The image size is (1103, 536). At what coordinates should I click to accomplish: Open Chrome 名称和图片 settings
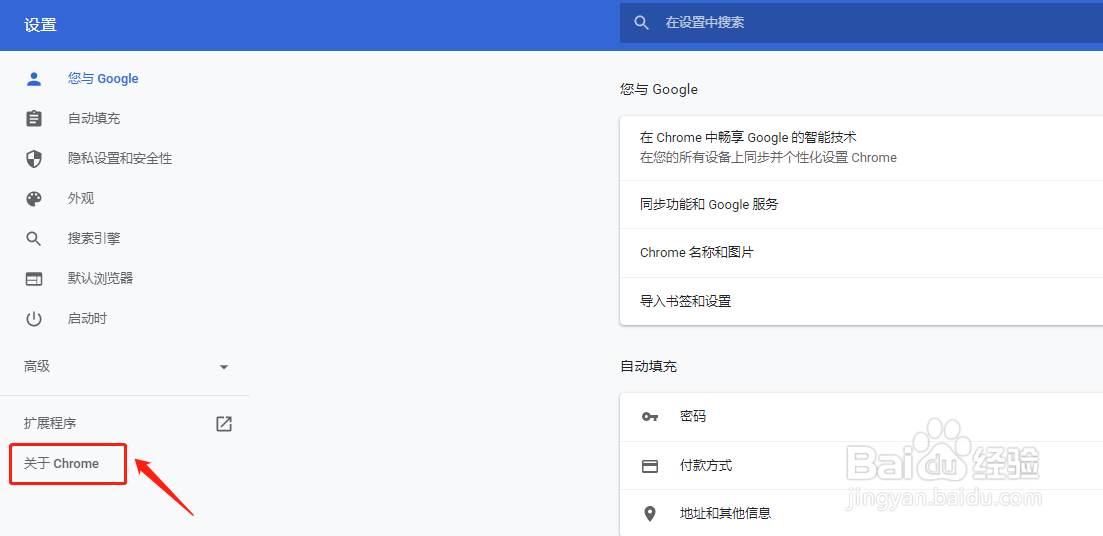[x=697, y=253]
